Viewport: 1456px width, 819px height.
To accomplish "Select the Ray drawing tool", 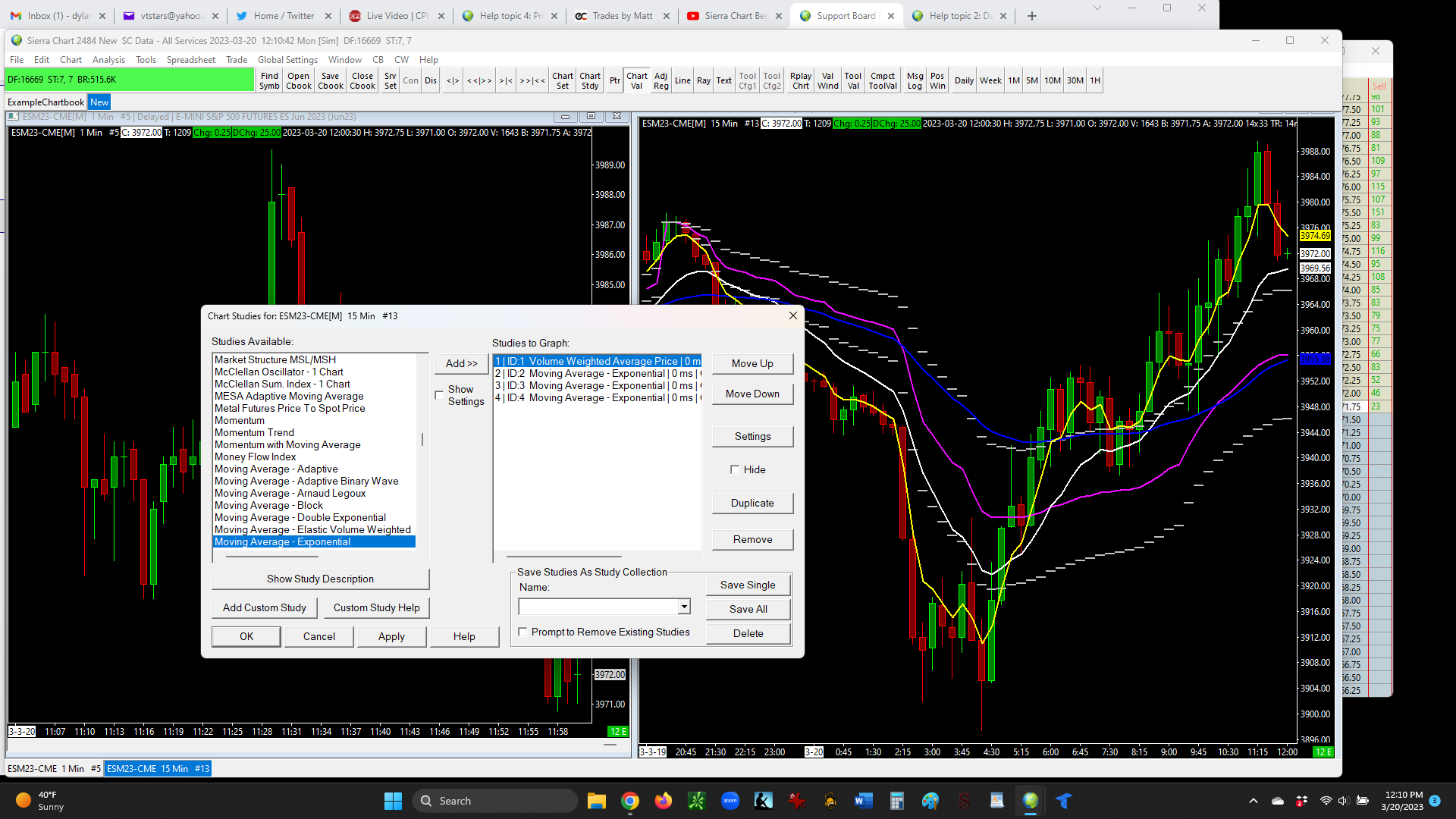I will [703, 80].
